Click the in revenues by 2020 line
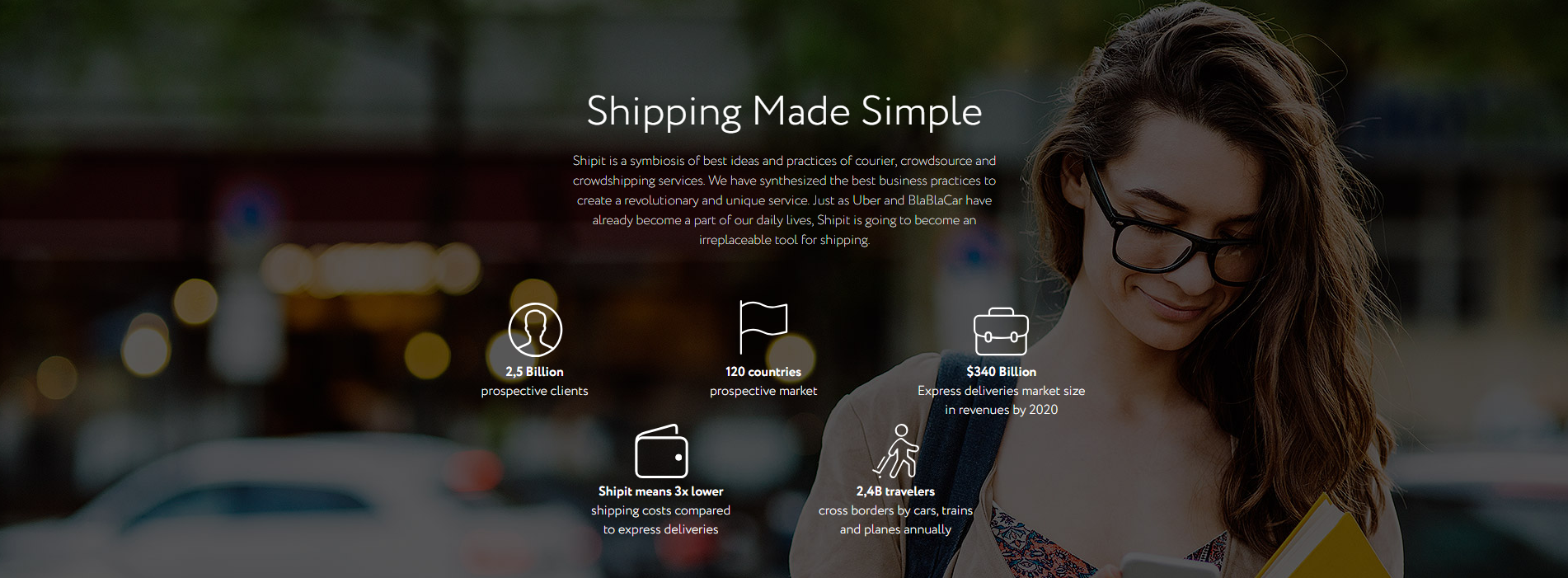The width and height of the screenshot is (1568, 578). (x=1002, y=410)
